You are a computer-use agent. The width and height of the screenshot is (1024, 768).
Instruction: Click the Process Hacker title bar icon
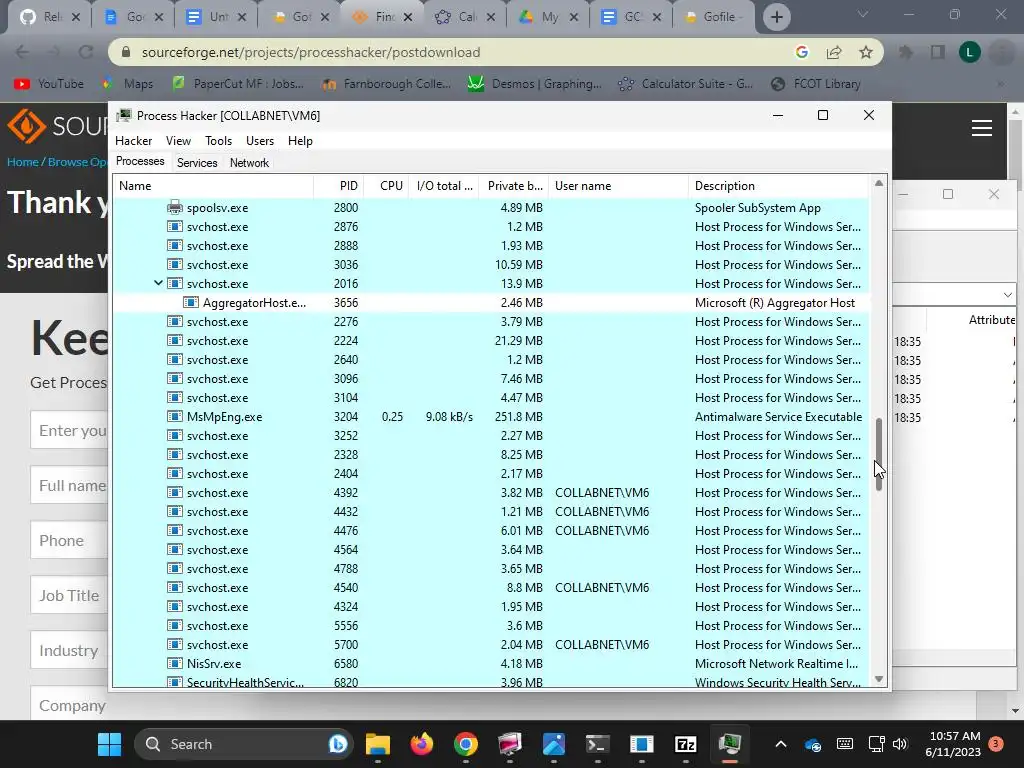click(x=123, y=116)
